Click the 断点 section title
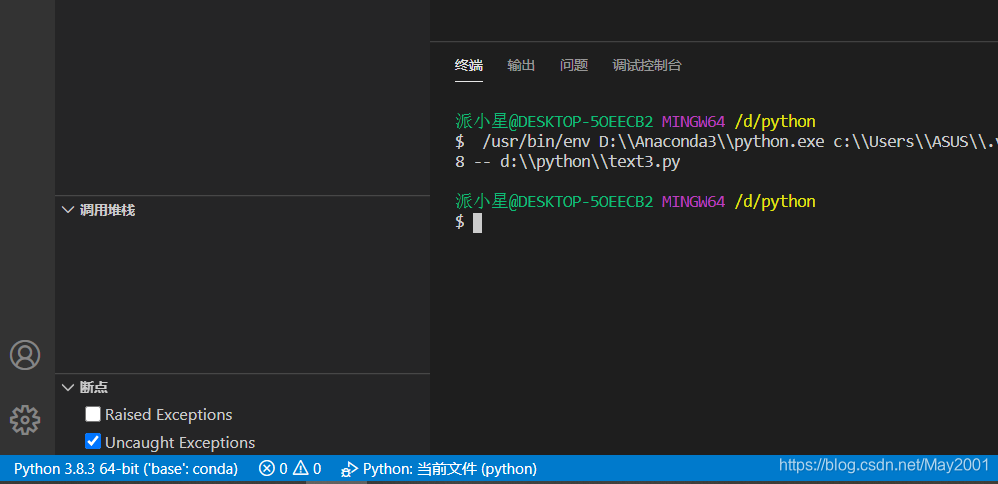This screenshot has height=484, width=998. 94,387
